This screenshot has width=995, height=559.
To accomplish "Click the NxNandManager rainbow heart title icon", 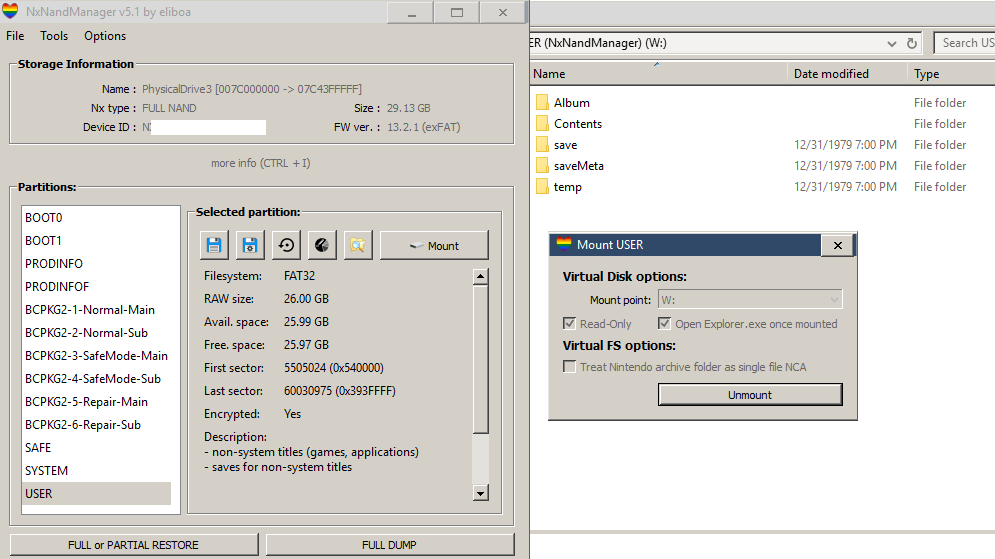I will [x=10, y=11].
